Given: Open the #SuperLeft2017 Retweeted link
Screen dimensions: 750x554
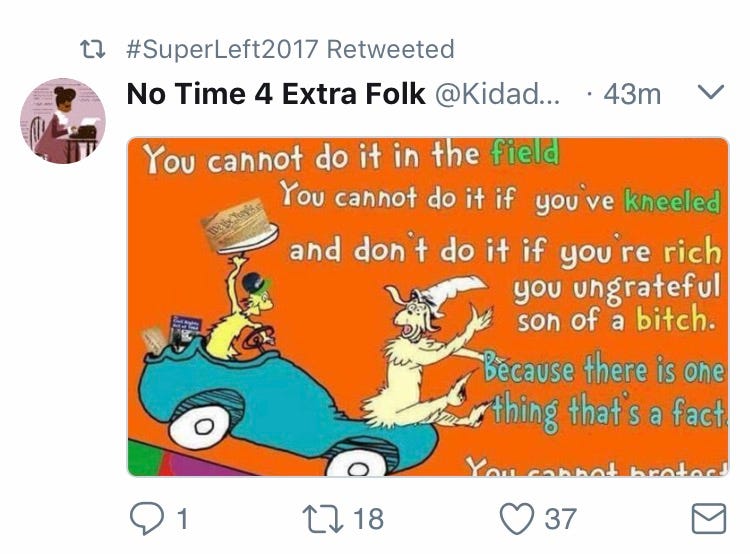Looking at the screenshot, I should (290, 48).
